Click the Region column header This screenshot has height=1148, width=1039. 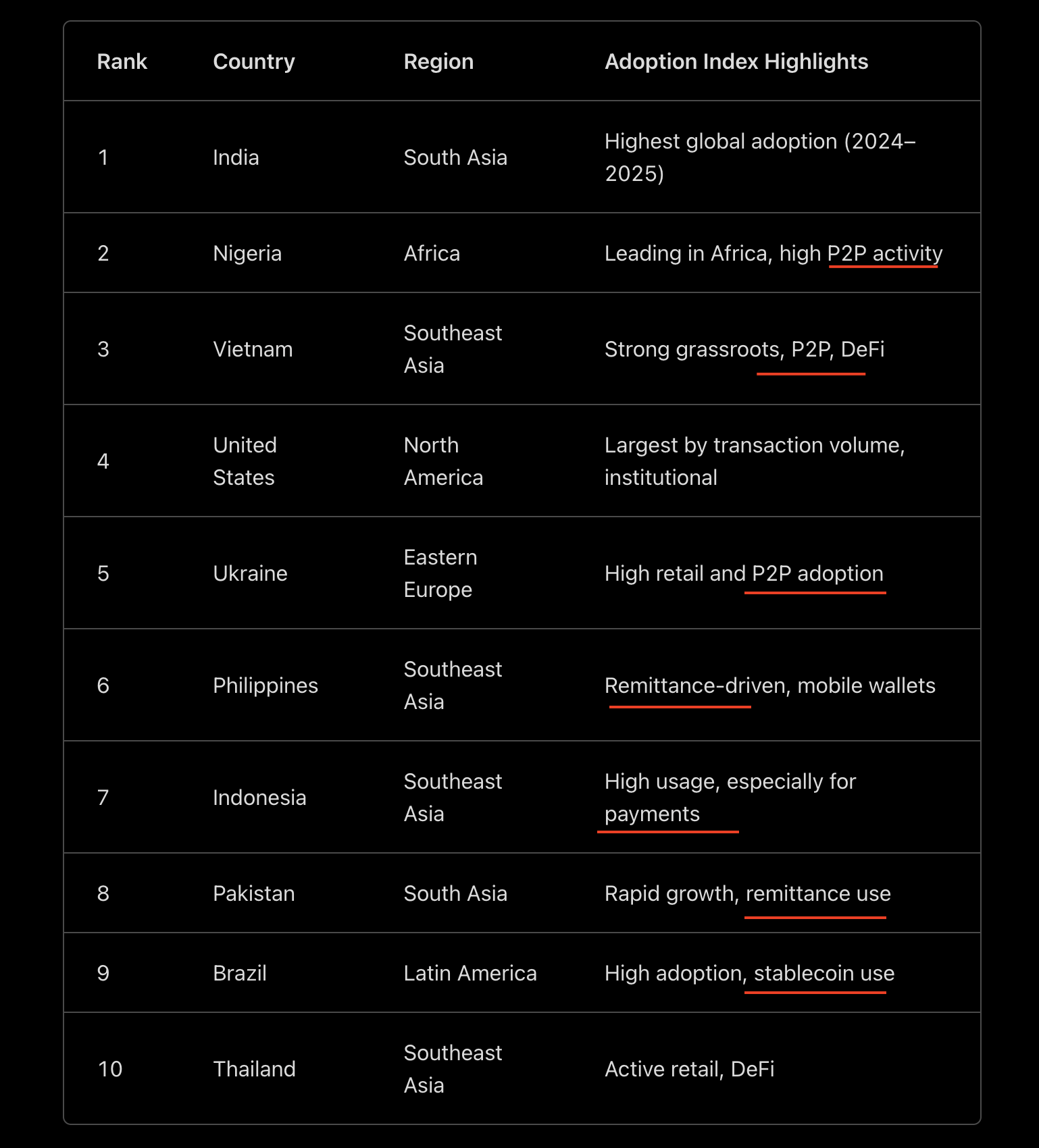[438, 61]
